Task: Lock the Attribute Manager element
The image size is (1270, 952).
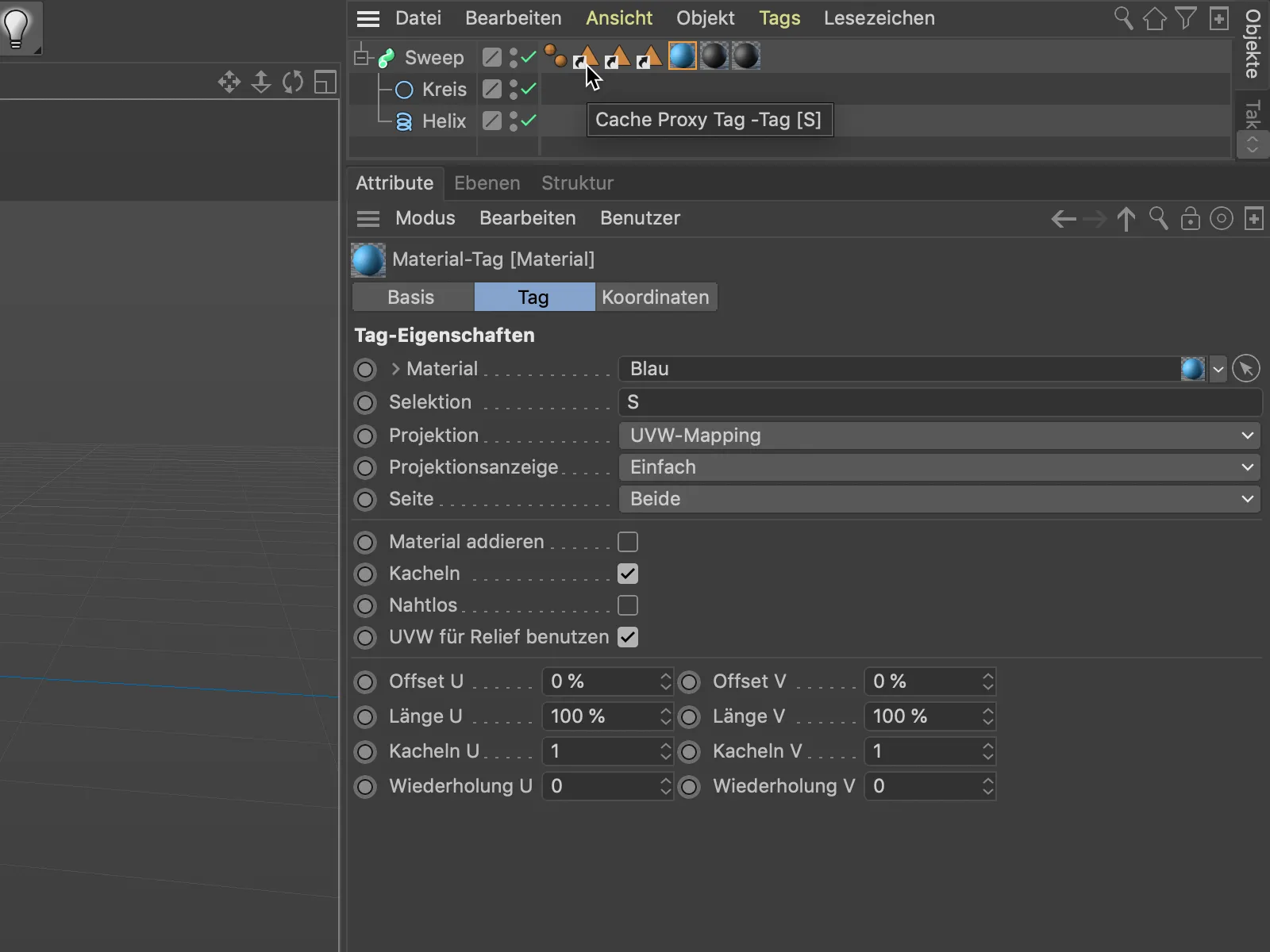Action: pyautogui.click(x=1190, y=218)
